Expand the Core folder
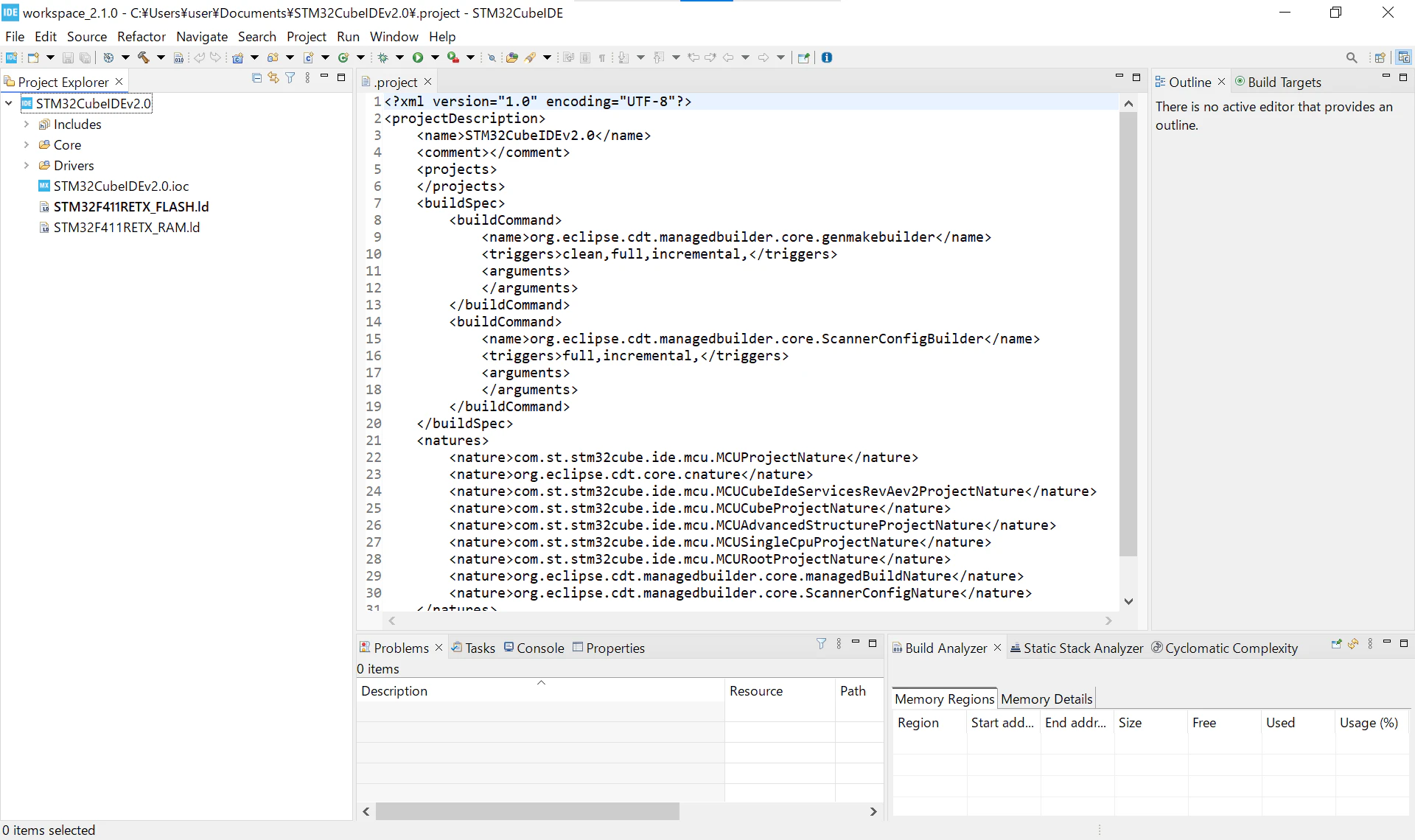 27,144
